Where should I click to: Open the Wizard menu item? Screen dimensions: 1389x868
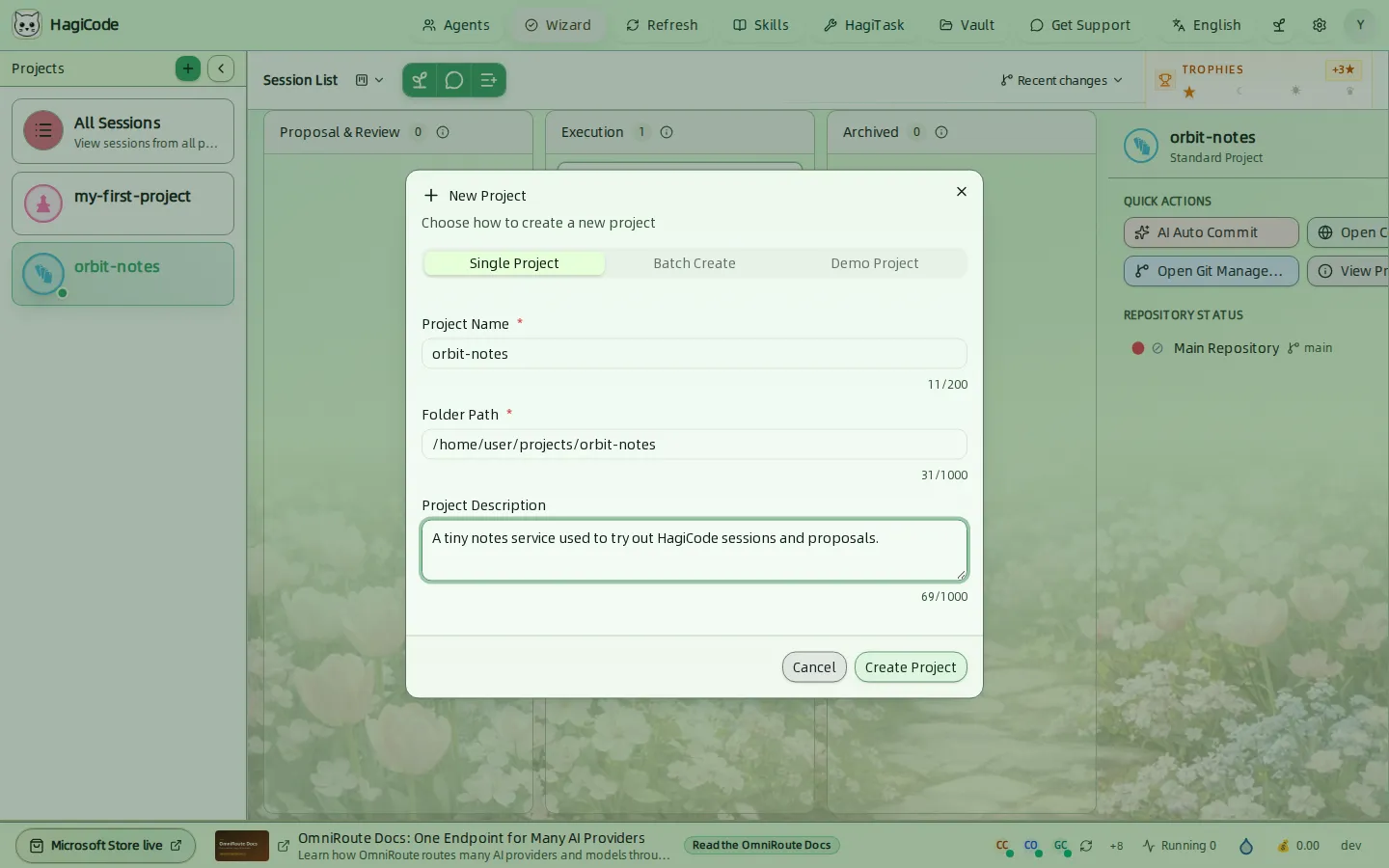tap(558, 25)
